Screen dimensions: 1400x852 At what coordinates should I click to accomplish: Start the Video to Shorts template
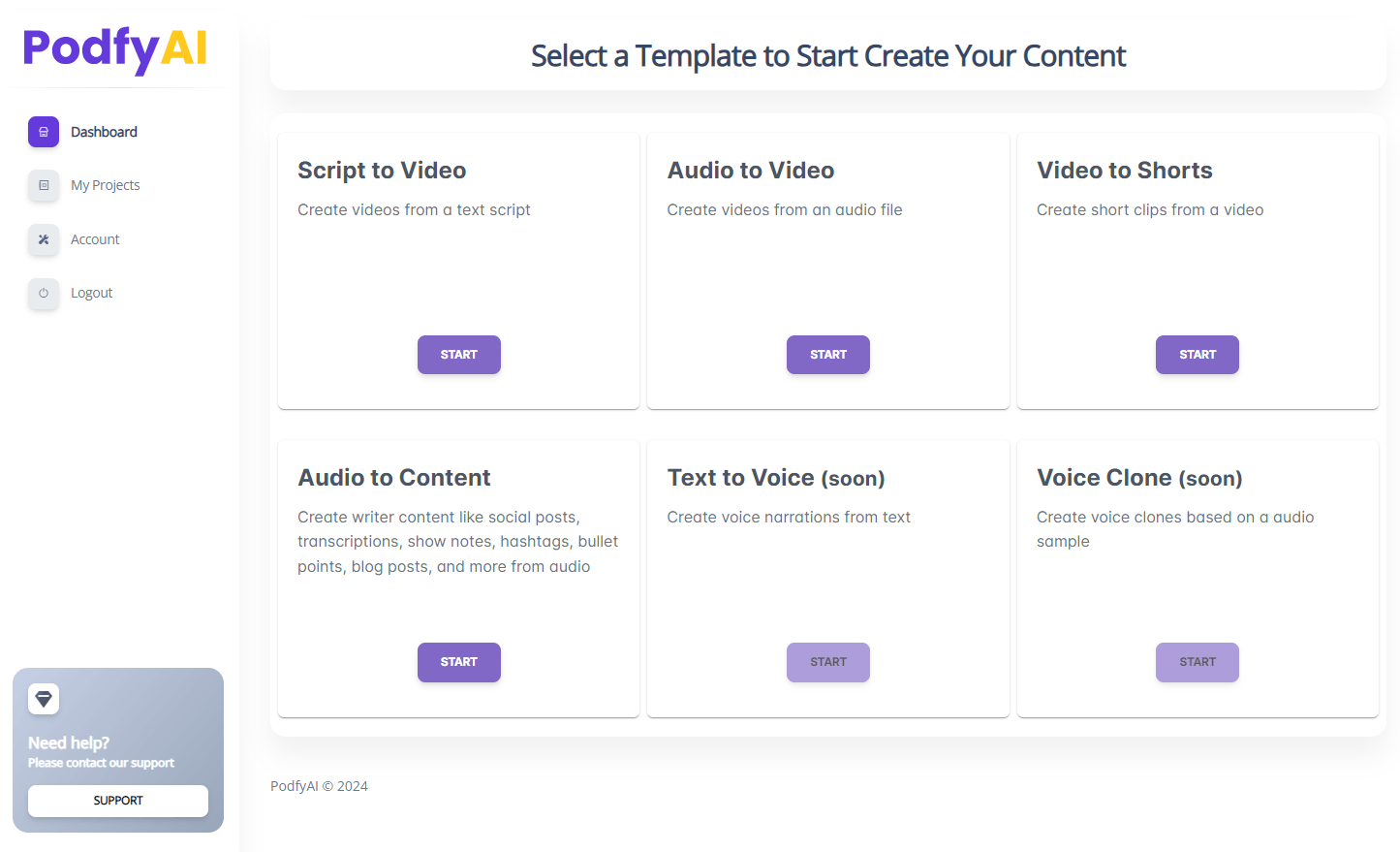point(1197,355)
